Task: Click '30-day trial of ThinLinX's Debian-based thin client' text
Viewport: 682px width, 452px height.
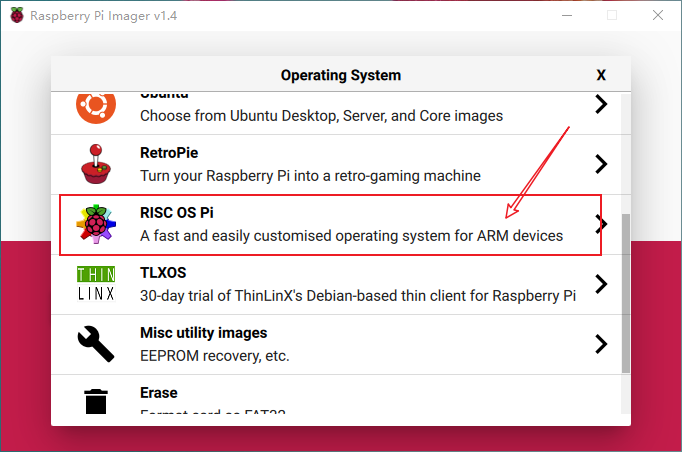Action: click(x=358, y=296)
